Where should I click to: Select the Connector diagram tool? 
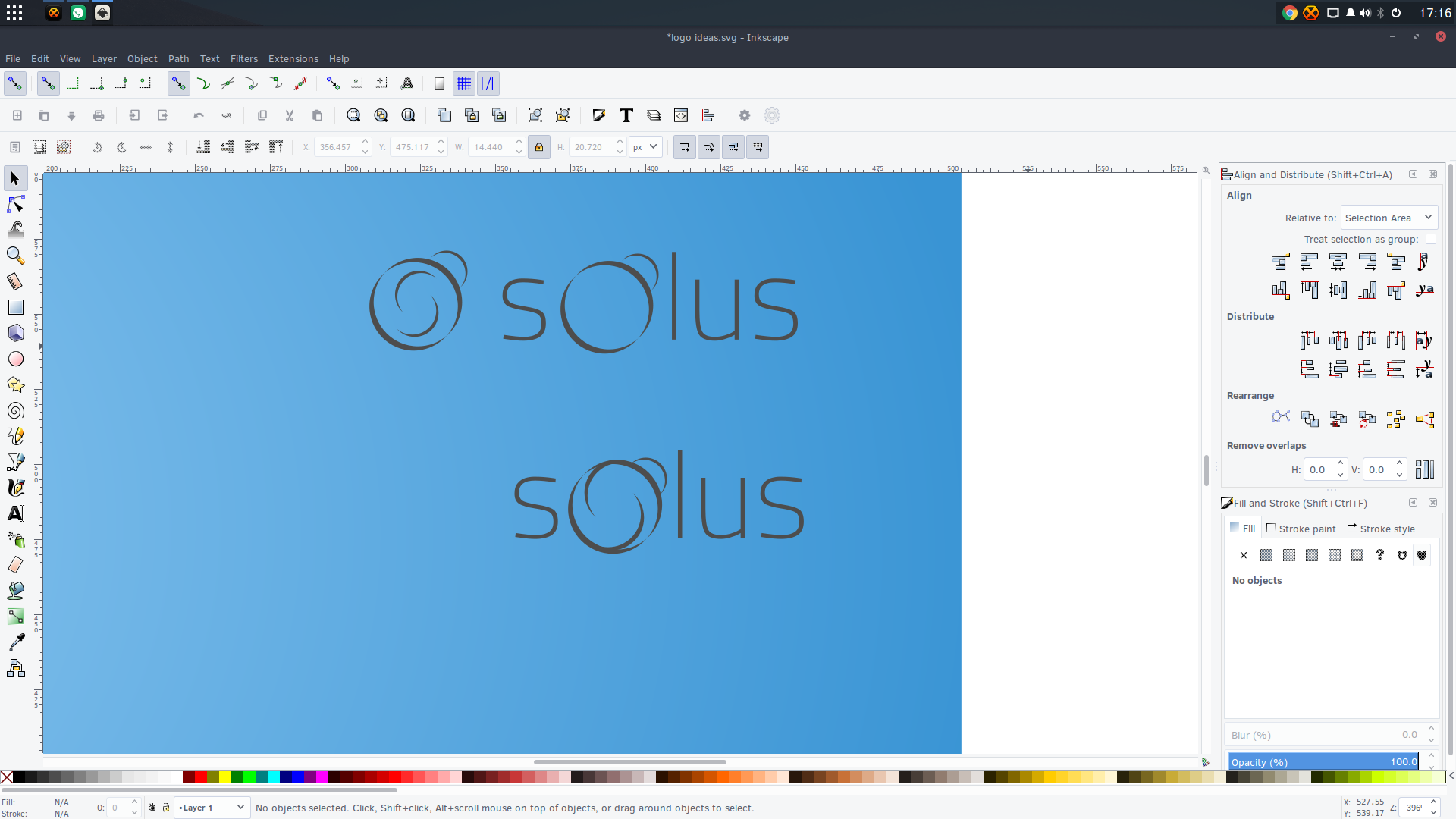15,668
